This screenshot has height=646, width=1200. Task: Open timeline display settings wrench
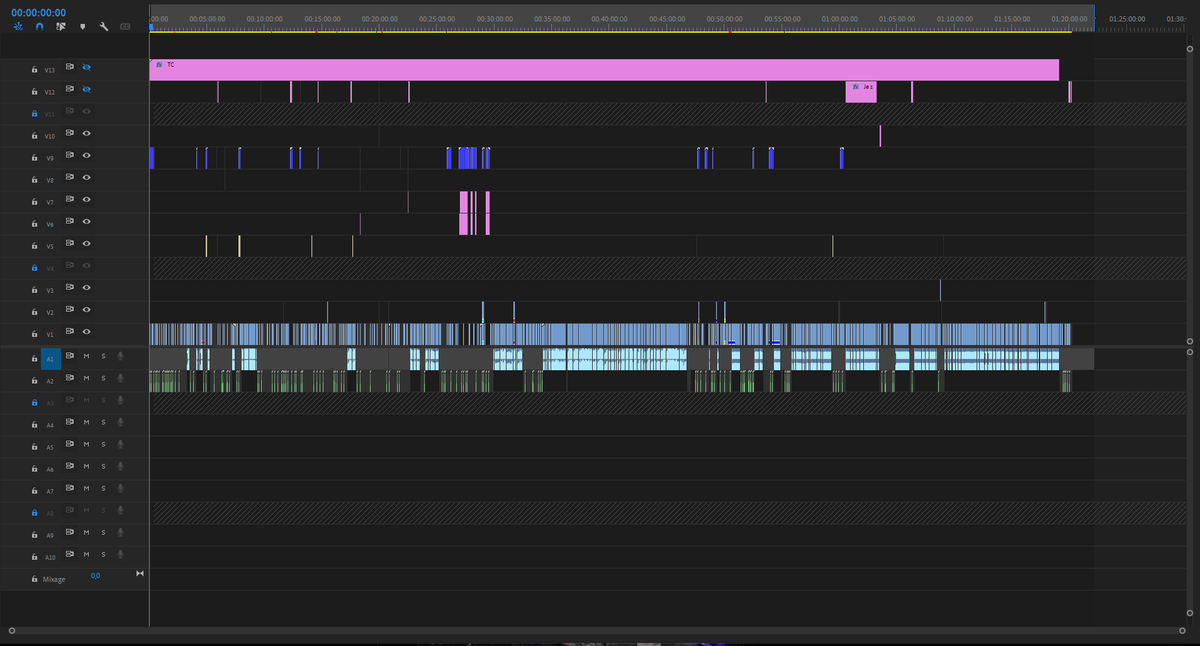coord(103,26)
